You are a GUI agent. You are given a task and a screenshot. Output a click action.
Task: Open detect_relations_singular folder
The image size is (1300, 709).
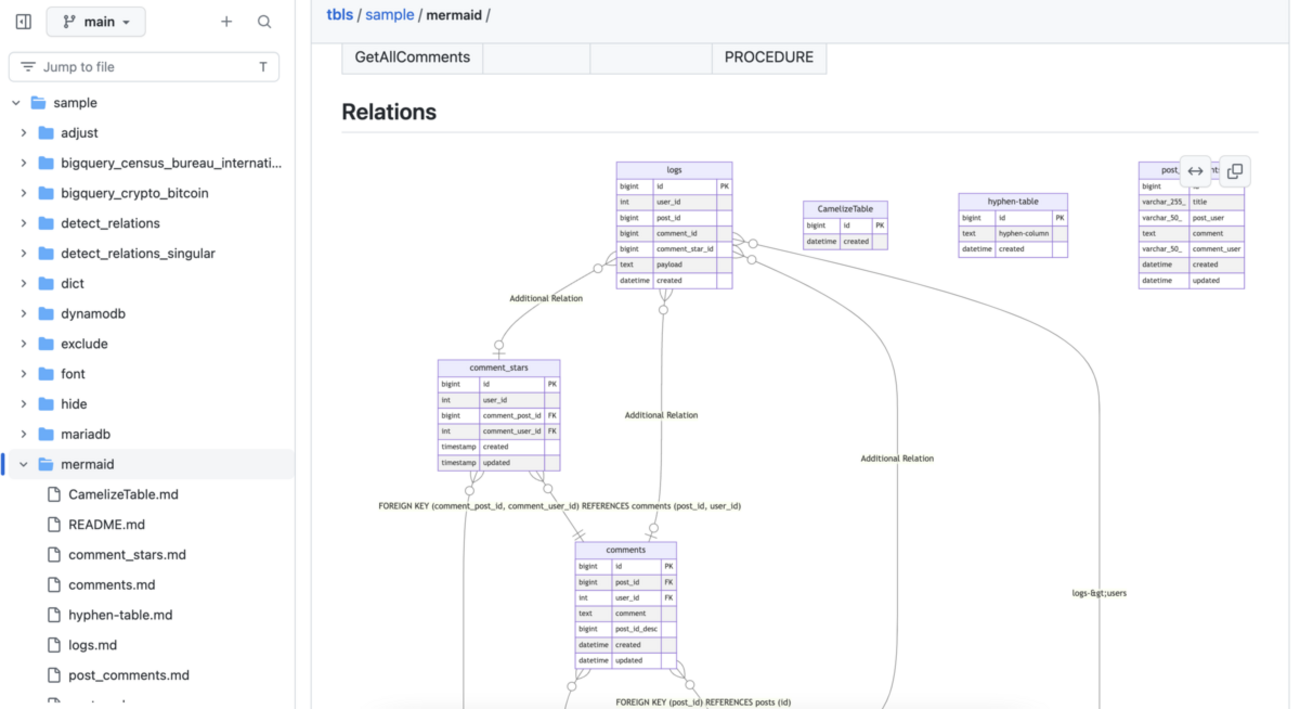tap(138, 253)
